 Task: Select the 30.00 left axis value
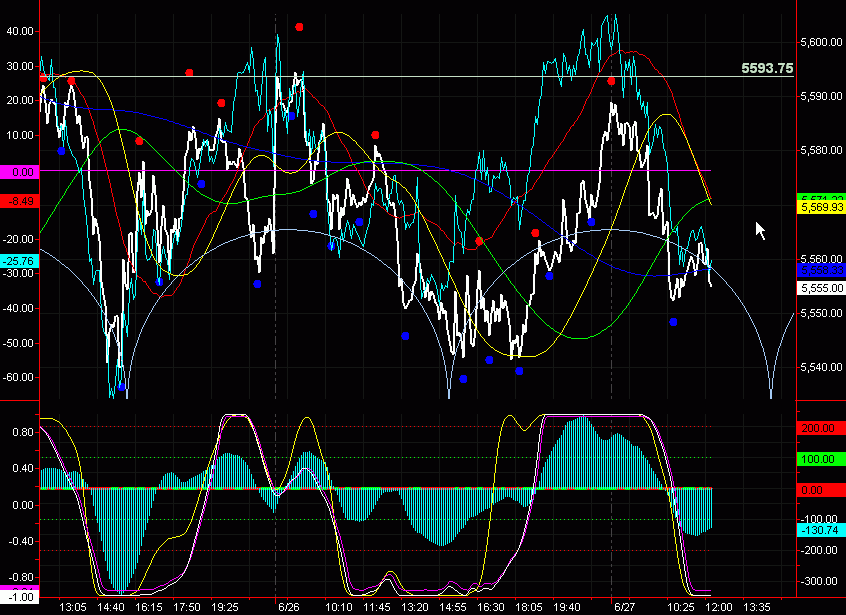tap(20, 66)
